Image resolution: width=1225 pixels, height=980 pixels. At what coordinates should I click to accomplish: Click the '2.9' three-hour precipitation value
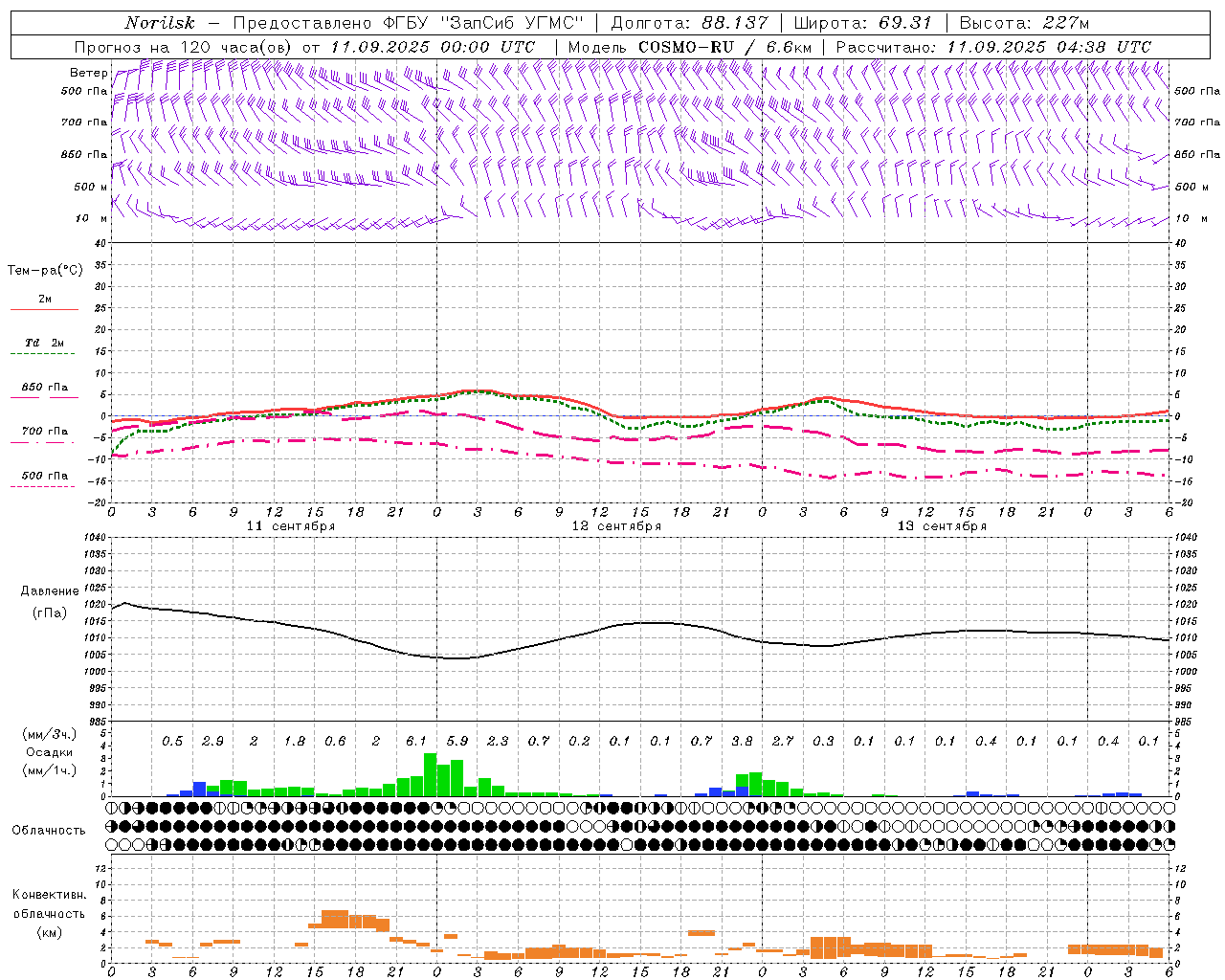click(212, 741)
